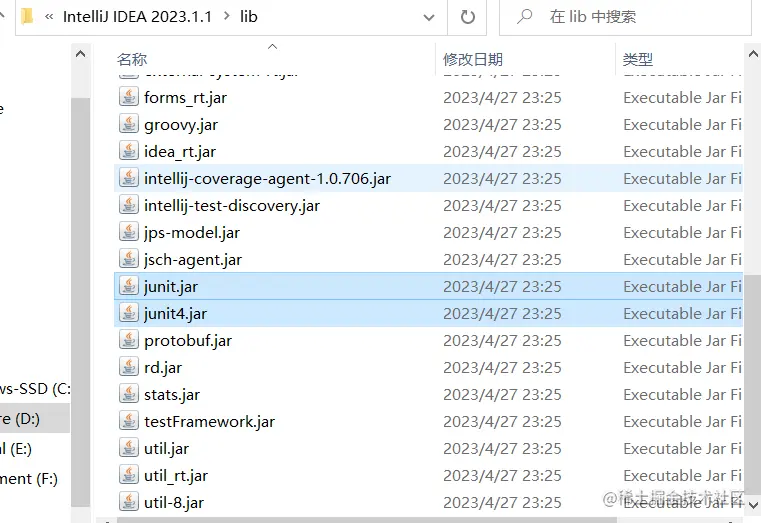
Task: Expand the hidden path chevron «
Action: (49, 16)
